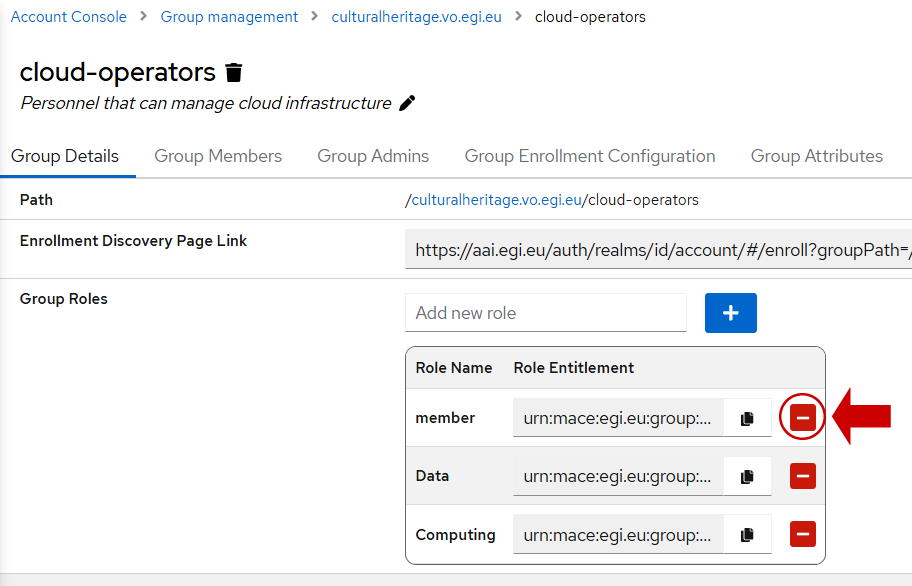
Task: Remove the Data role
Action: (803, 476)
